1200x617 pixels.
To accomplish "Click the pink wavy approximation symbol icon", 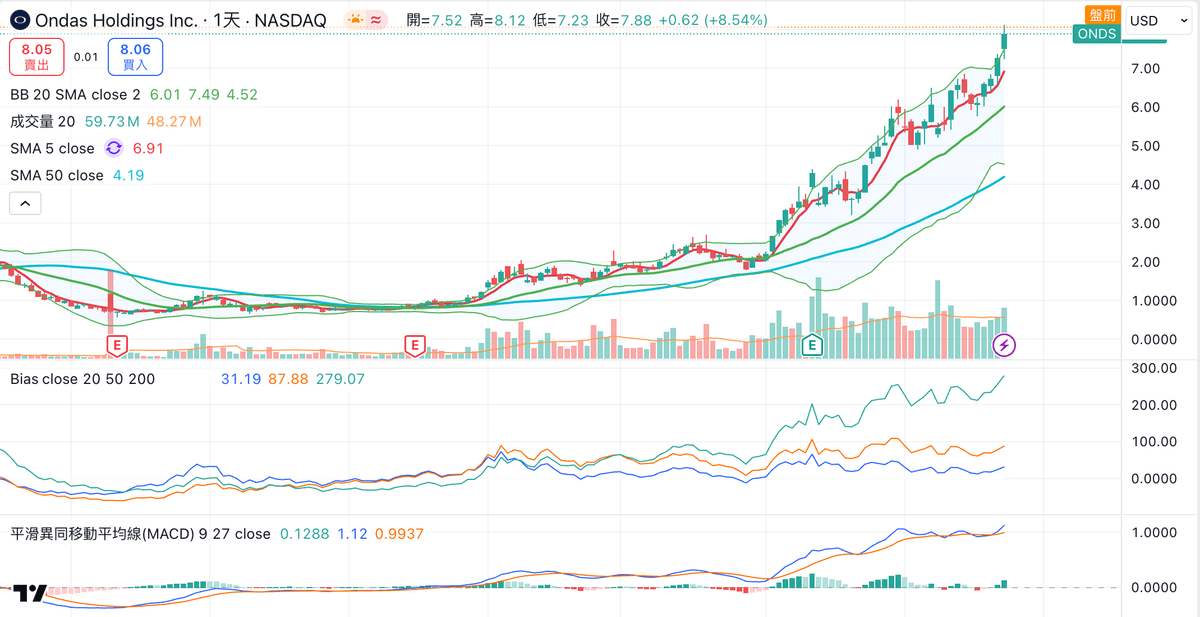I will [x=377, y=20].
